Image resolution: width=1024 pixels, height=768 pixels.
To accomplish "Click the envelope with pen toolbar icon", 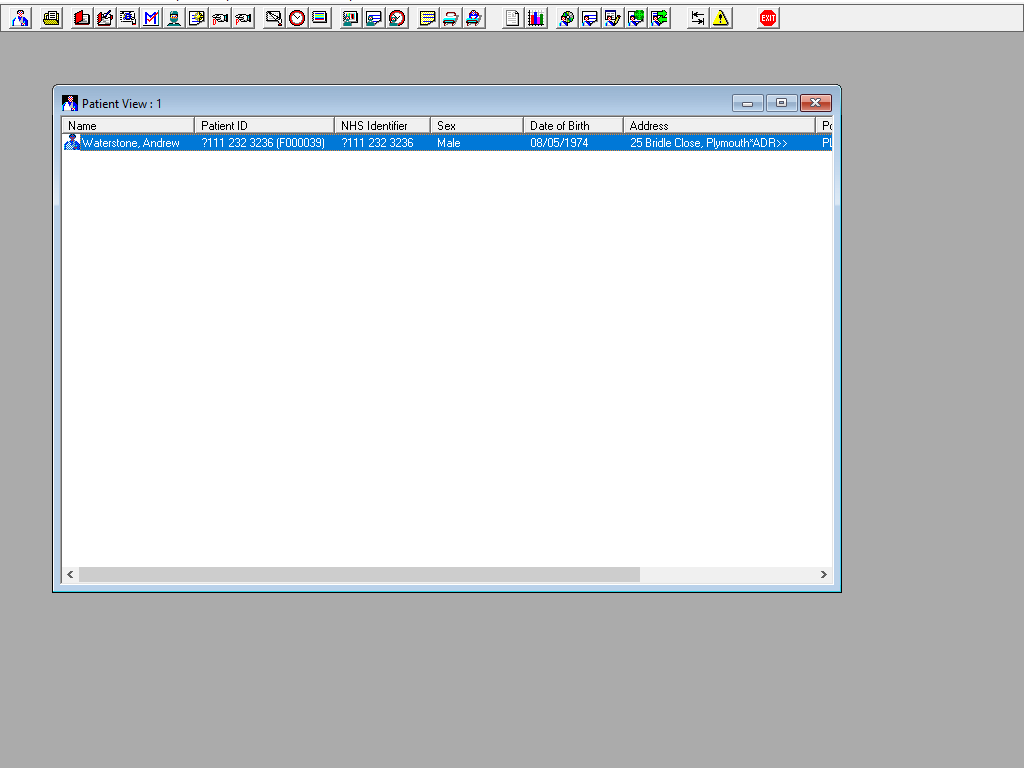I will click(x=274, y=18).
